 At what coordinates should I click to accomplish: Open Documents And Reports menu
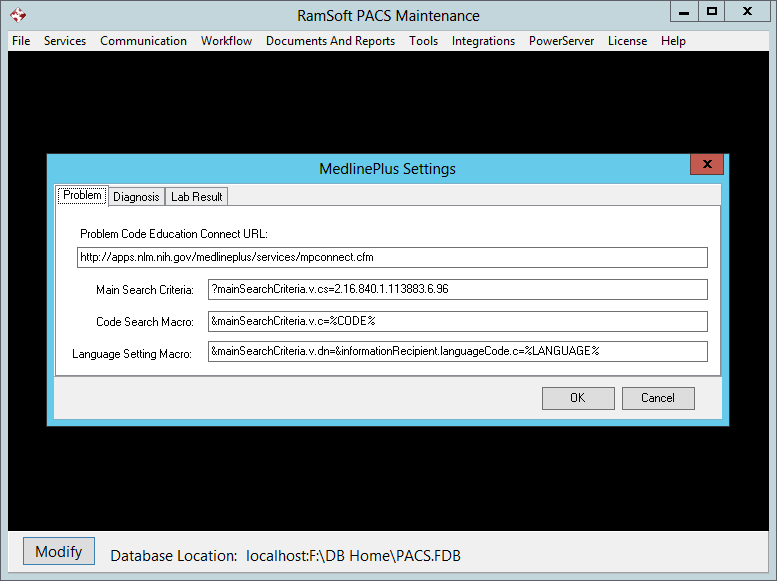pos(330,41)
